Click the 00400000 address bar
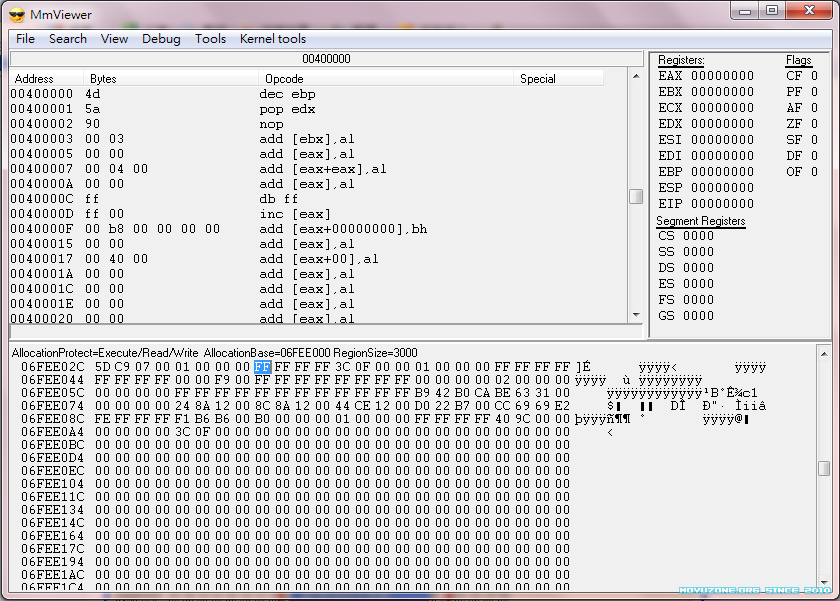The width and height of the screenshot is (840, 601). pos(326,59)
